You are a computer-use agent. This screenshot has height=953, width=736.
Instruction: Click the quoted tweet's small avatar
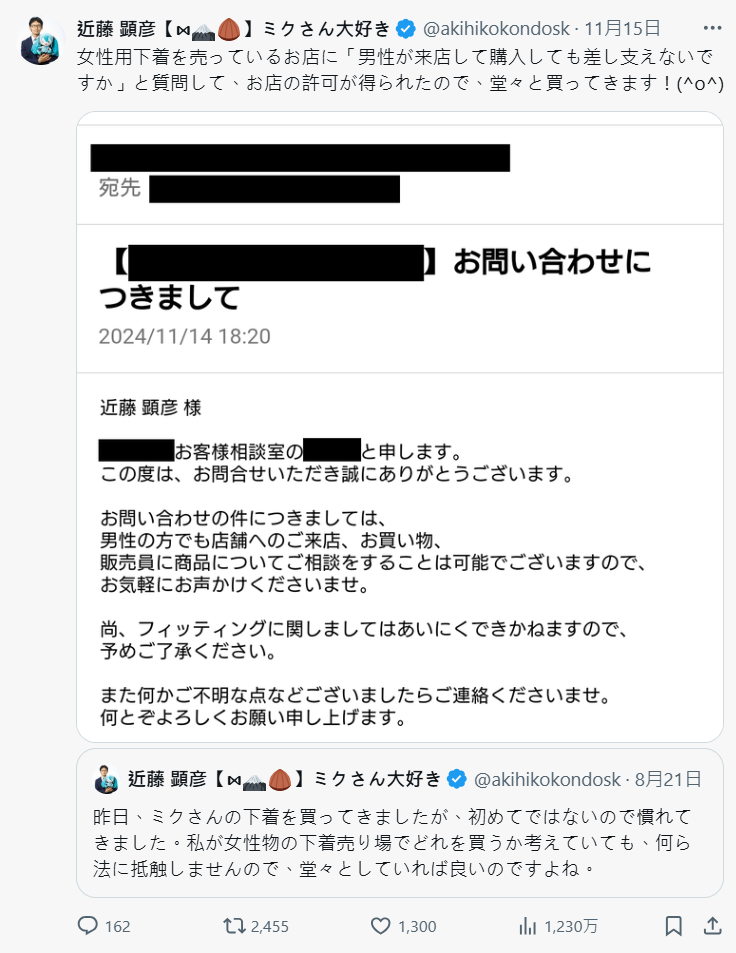coord(106,779)
